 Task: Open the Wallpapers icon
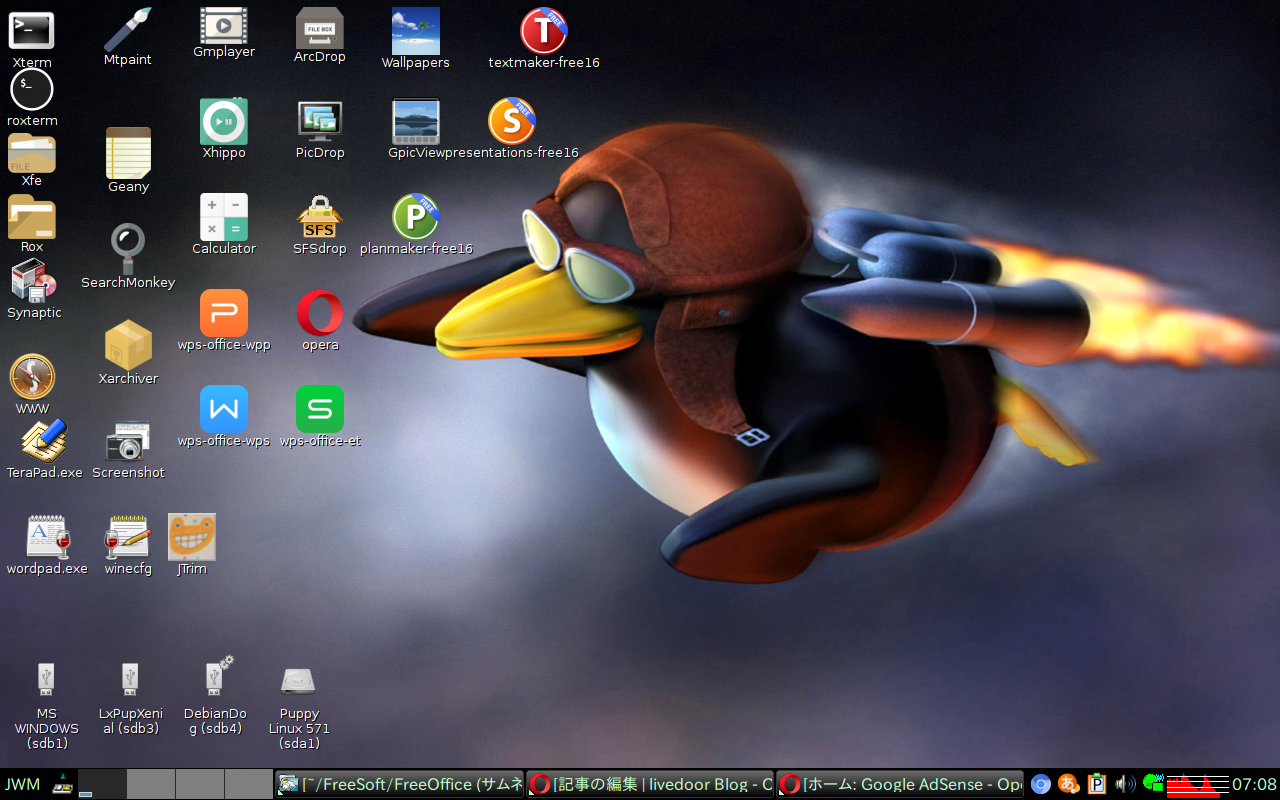pos(416,31)
